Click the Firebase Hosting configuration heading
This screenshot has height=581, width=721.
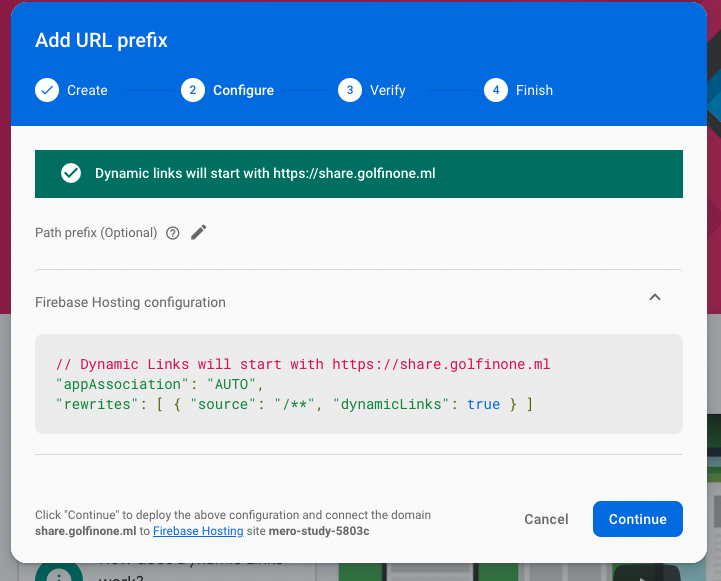click(x=130, y=302)
